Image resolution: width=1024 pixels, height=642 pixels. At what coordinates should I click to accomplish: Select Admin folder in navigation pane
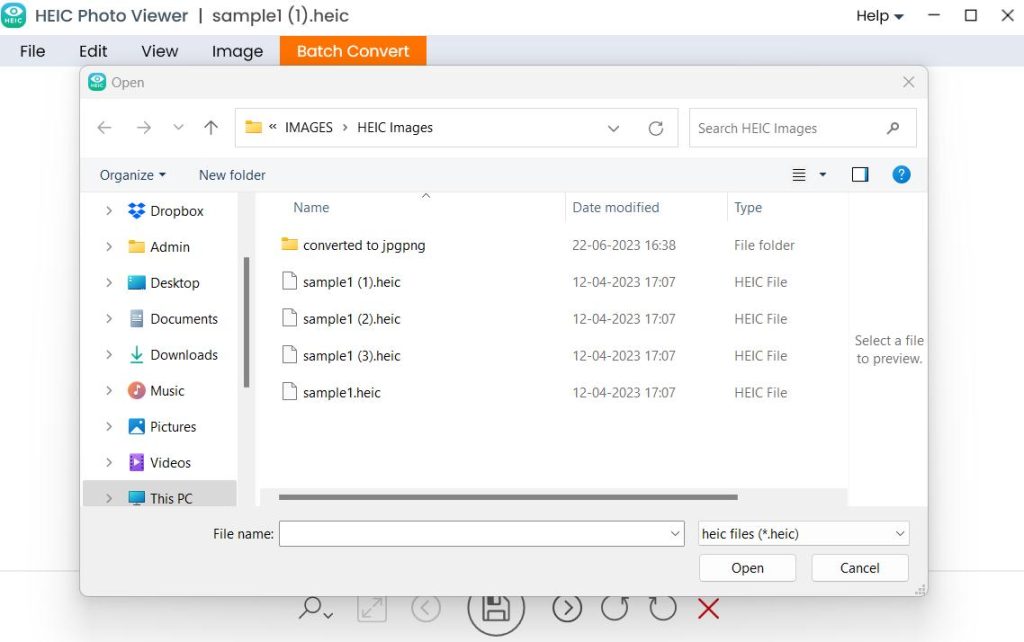coord(170,247)
